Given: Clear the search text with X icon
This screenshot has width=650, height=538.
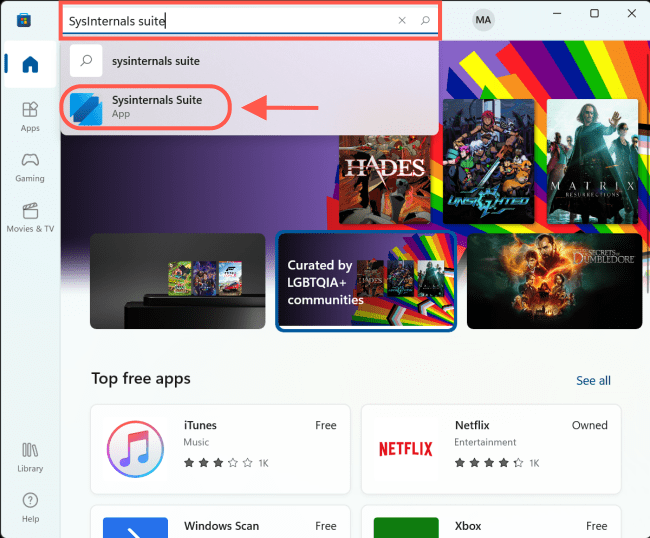Looking at the screenshot, I should (x=402, y=20).
